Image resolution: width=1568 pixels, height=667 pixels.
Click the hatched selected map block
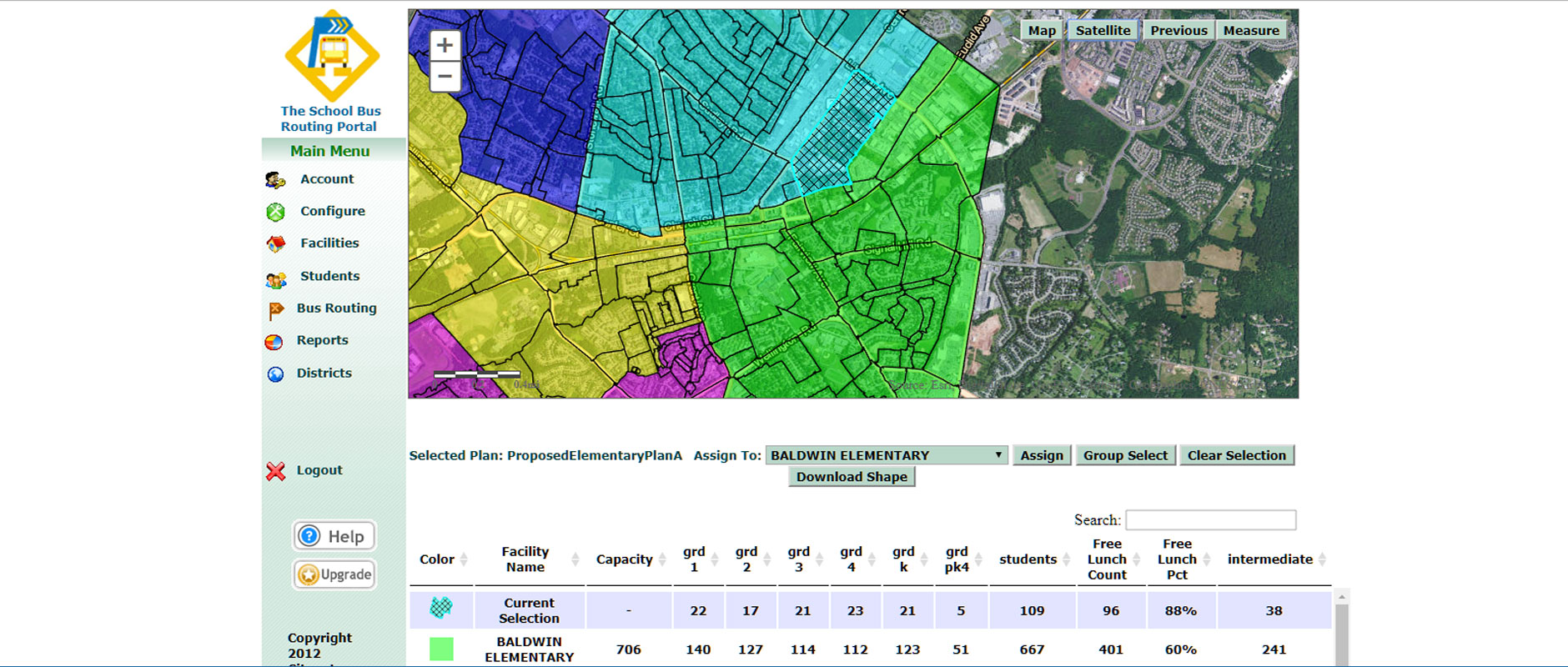point(842,135)
